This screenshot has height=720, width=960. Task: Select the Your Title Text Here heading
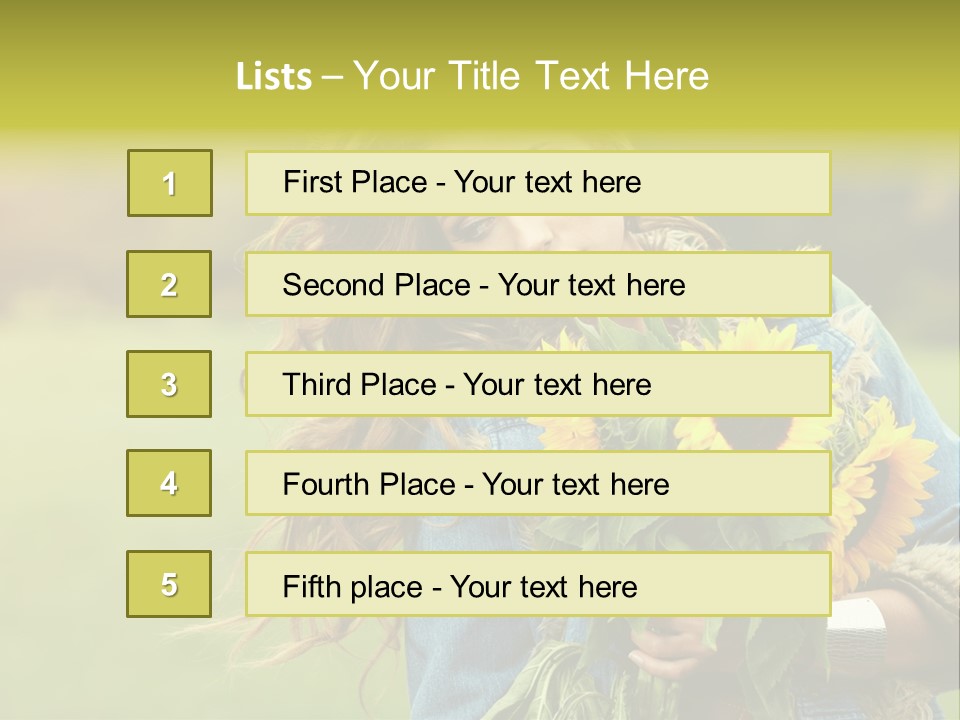[x=531, y=76]
